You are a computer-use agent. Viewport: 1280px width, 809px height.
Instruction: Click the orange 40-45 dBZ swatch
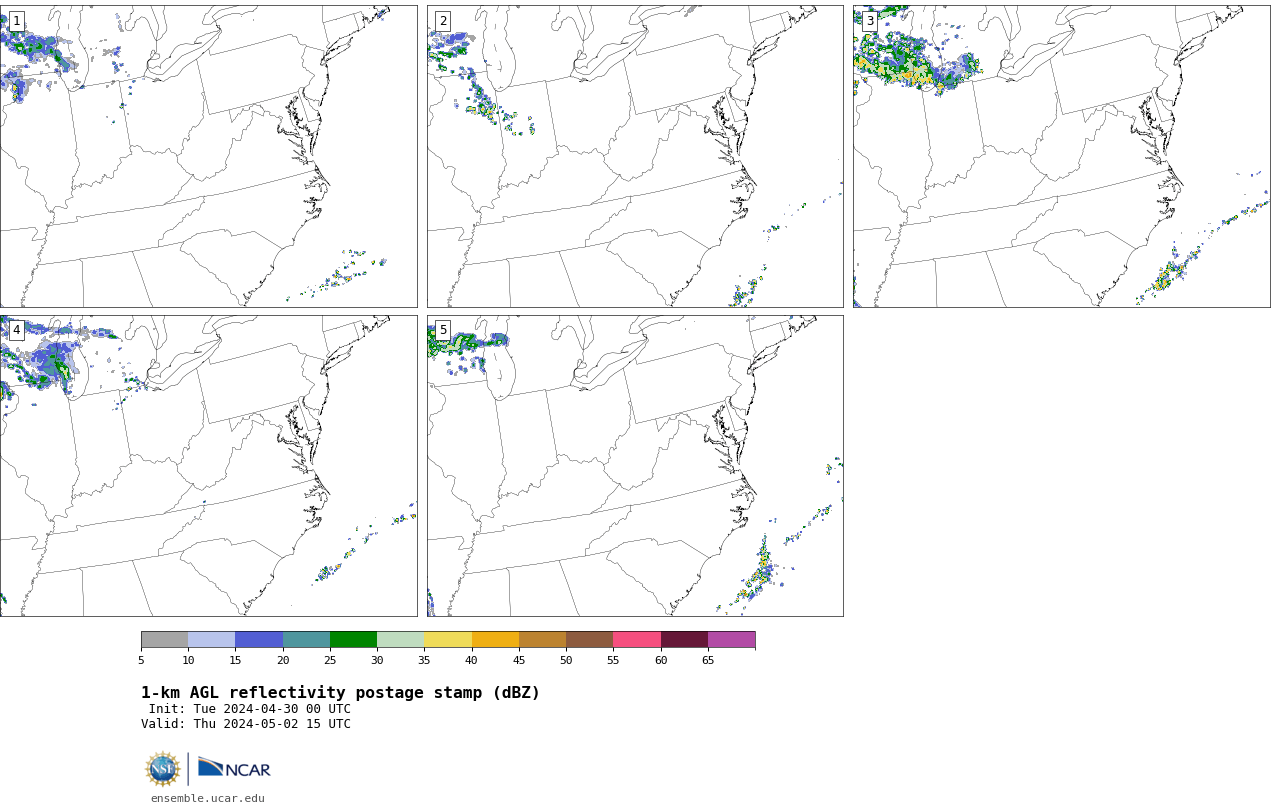[x=495, y=640]
